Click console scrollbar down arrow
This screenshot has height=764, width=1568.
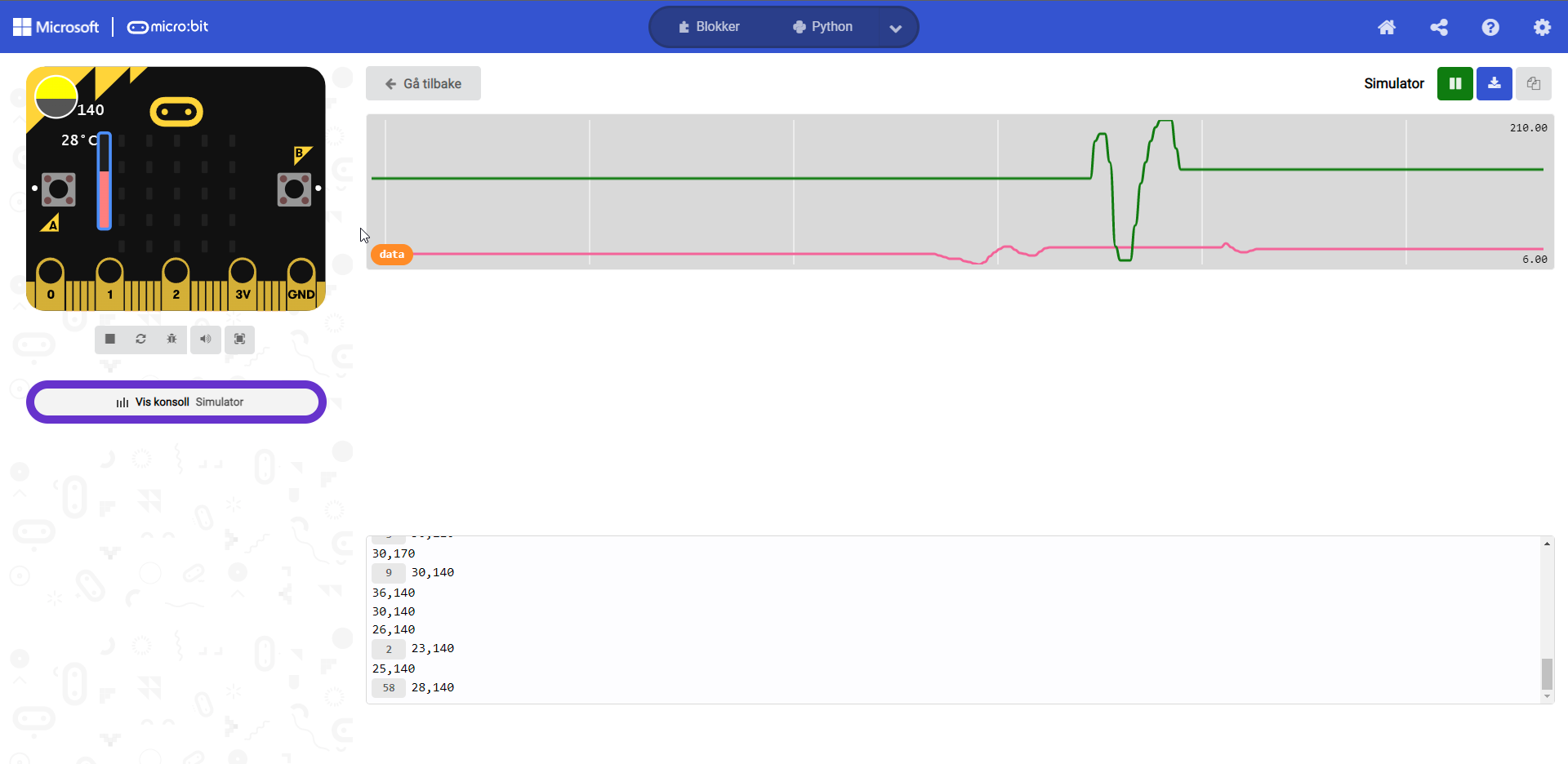pyautogui.click(x=1547, y=696)
